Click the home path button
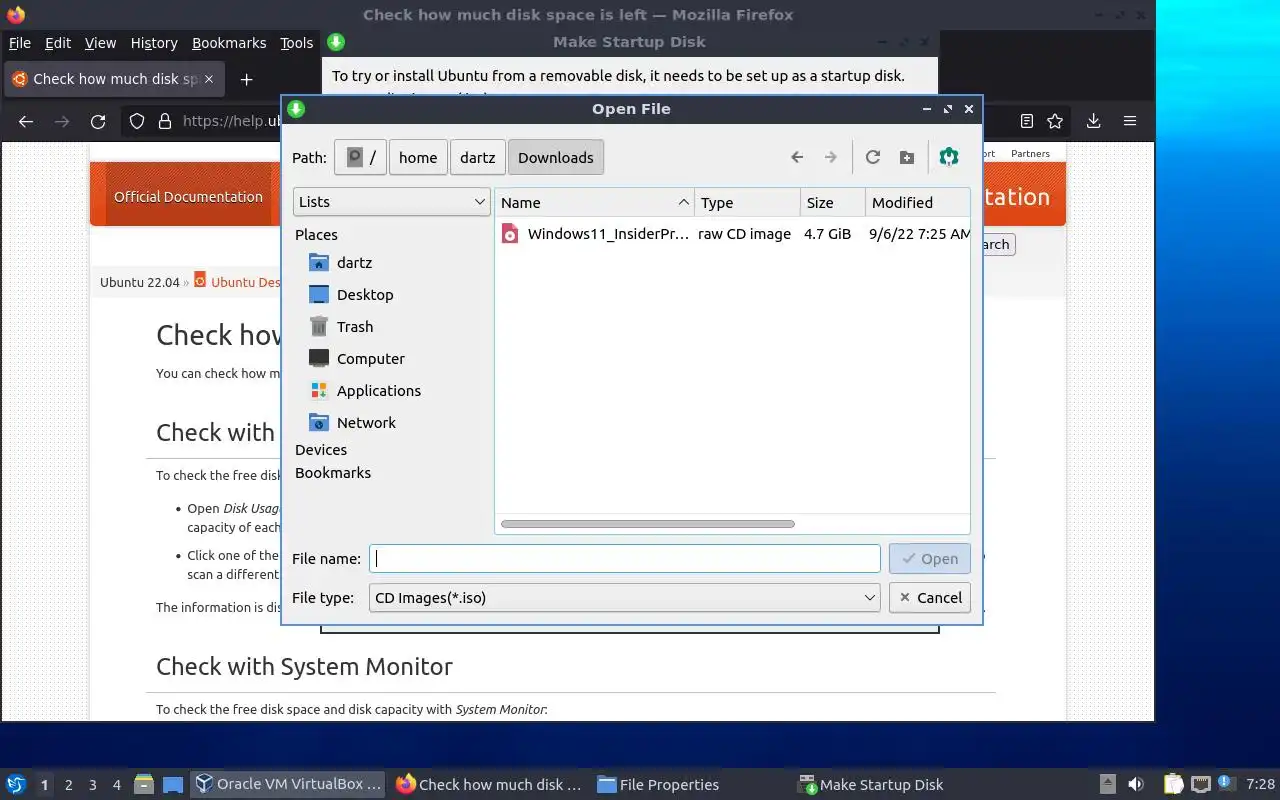 418,157
